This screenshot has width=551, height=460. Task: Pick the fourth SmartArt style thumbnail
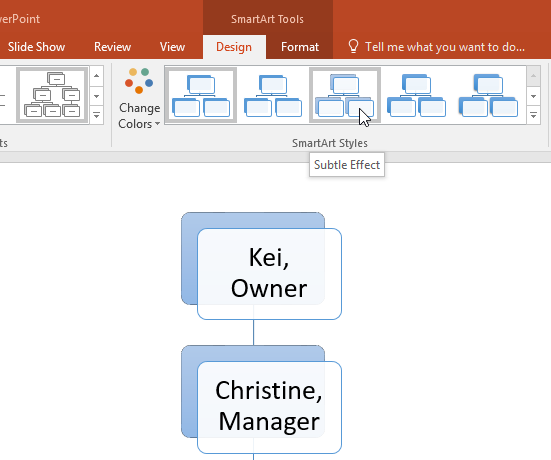click(416, 95)
